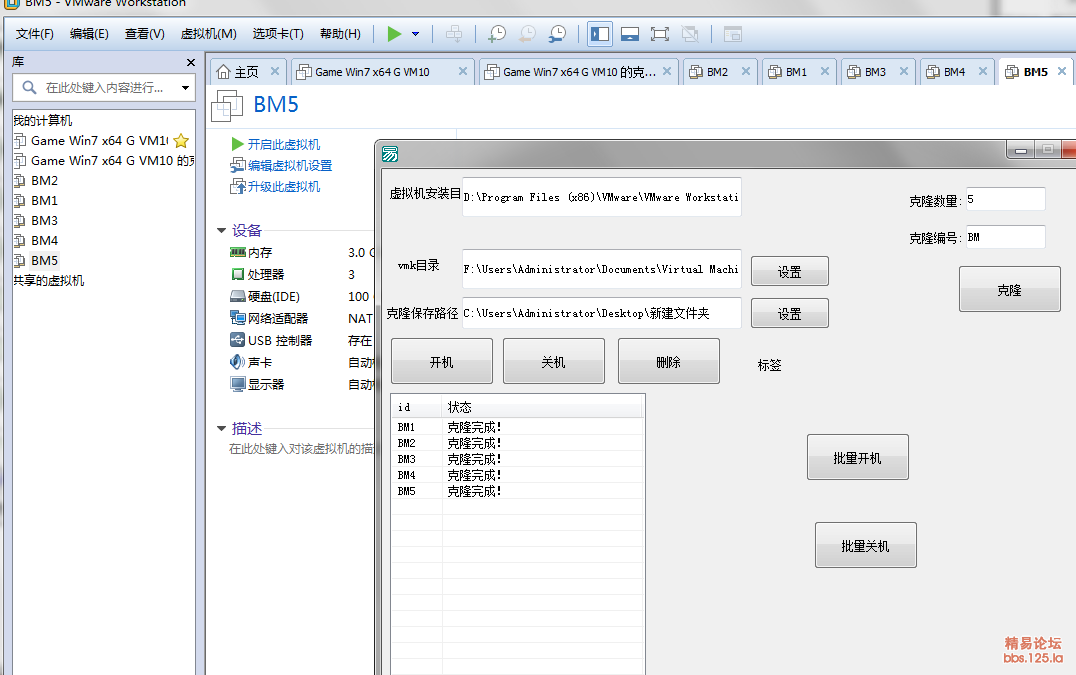Viewport: 1076px width, 675px height.
Task: Click the 批量开机 button
Action: click(x=858, y=458)
